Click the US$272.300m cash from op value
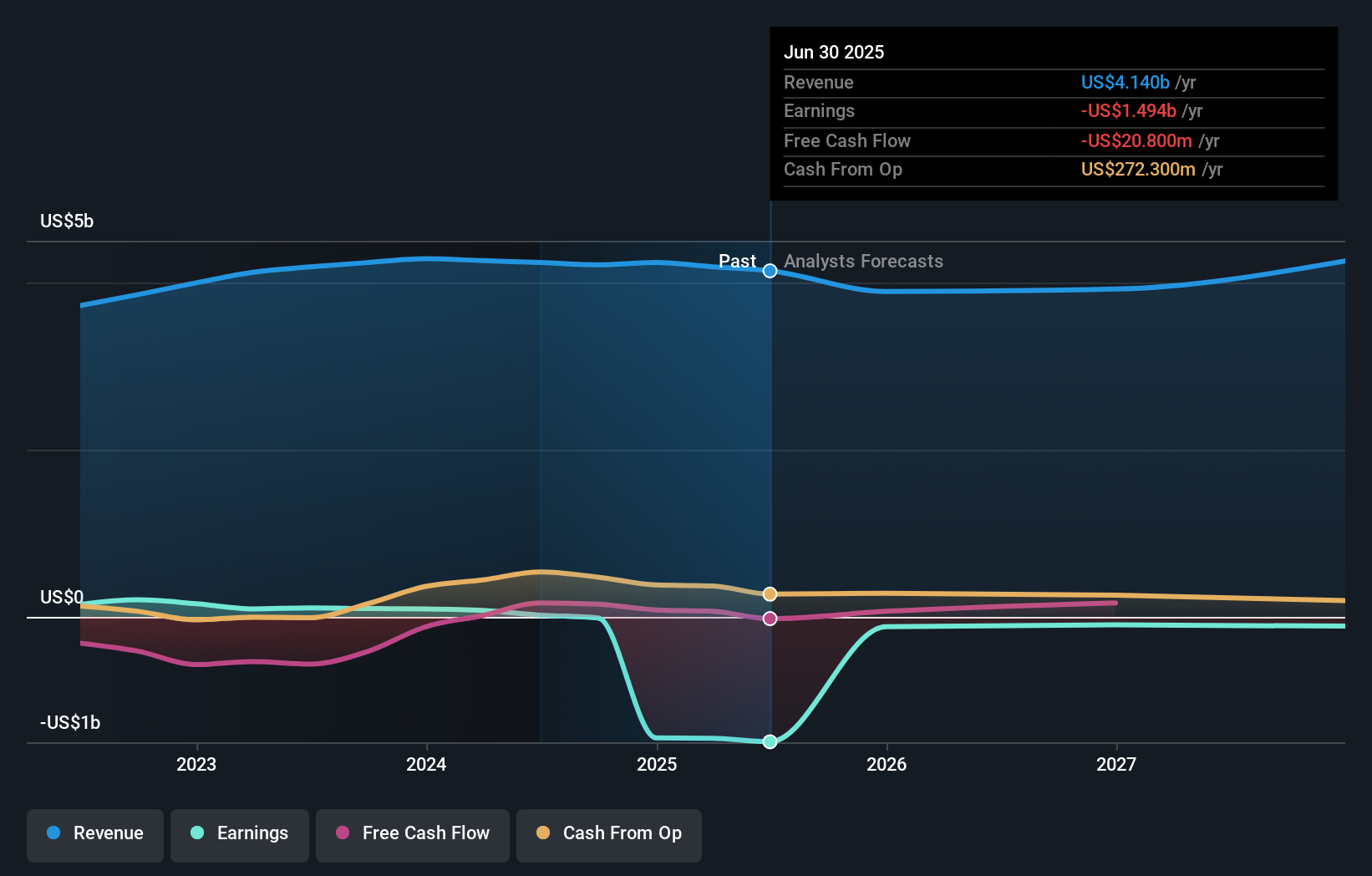 click(x=1138, y=169)
